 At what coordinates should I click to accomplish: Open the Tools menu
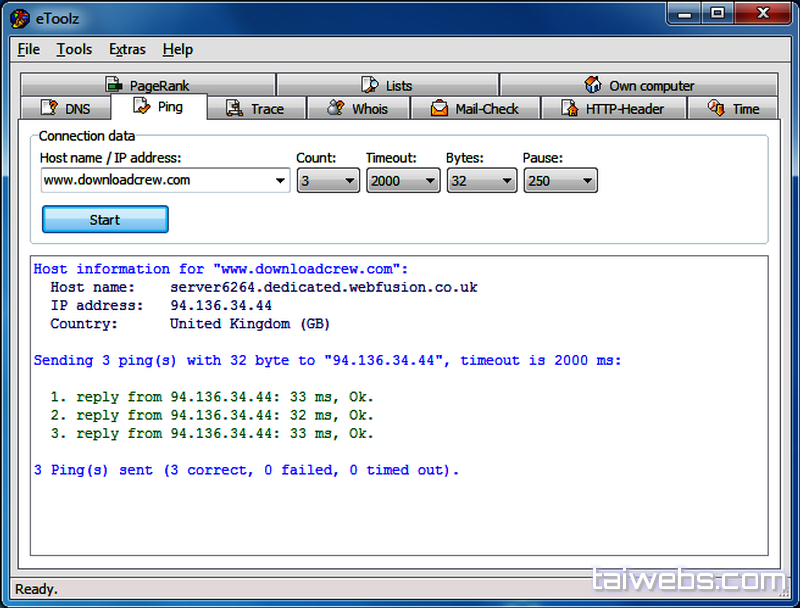pyautogui.click(x=74, y=49)
